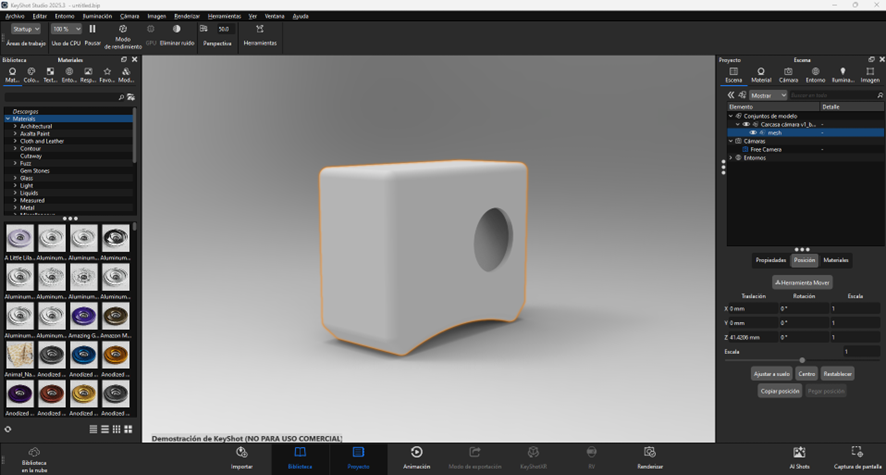Image resolution: width=886 pixels, height=475 pixels.
Task: Select the blue Anodized material thumbnail
Action: (x=84, y=355)
